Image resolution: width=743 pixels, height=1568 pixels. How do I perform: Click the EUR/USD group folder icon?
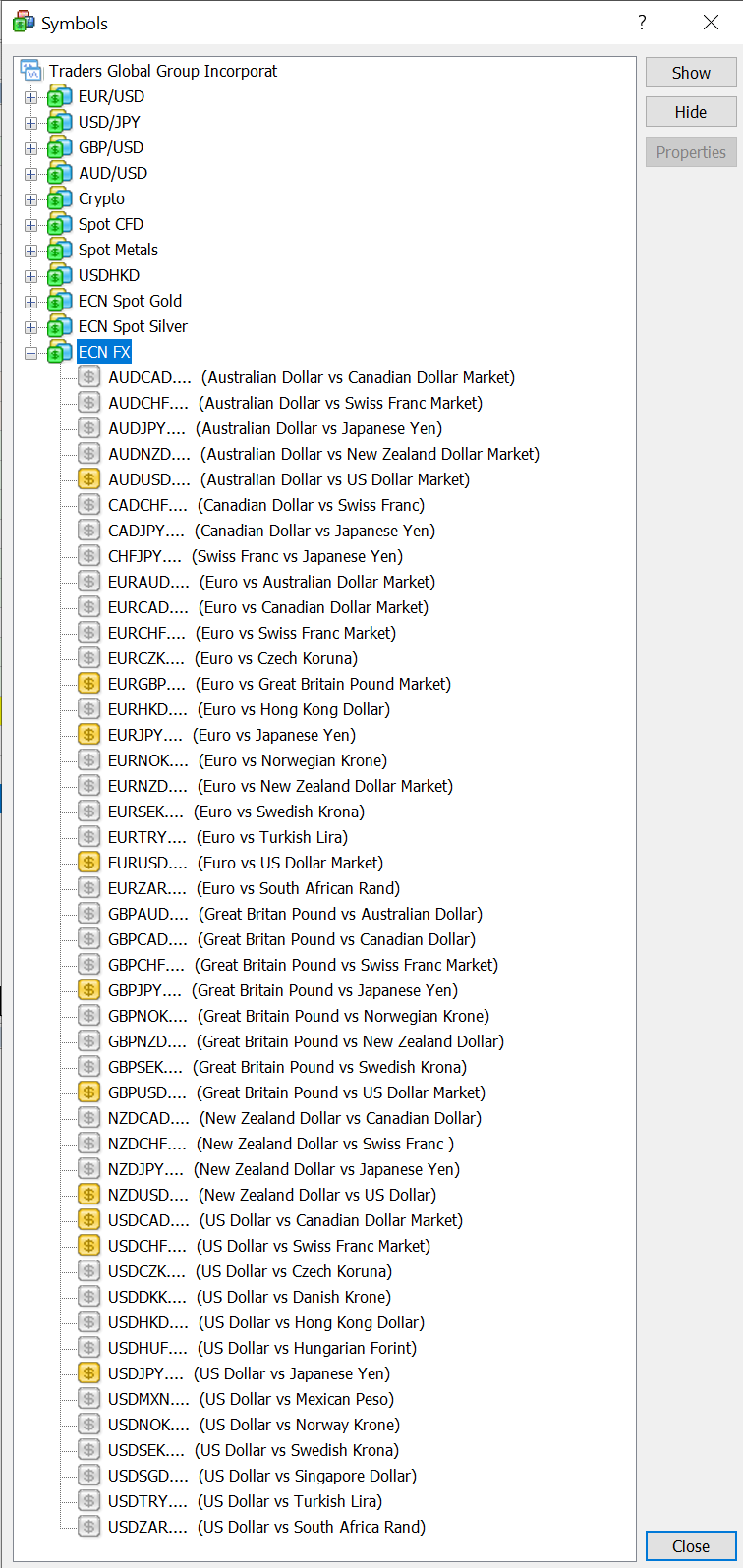coord(59,96)
